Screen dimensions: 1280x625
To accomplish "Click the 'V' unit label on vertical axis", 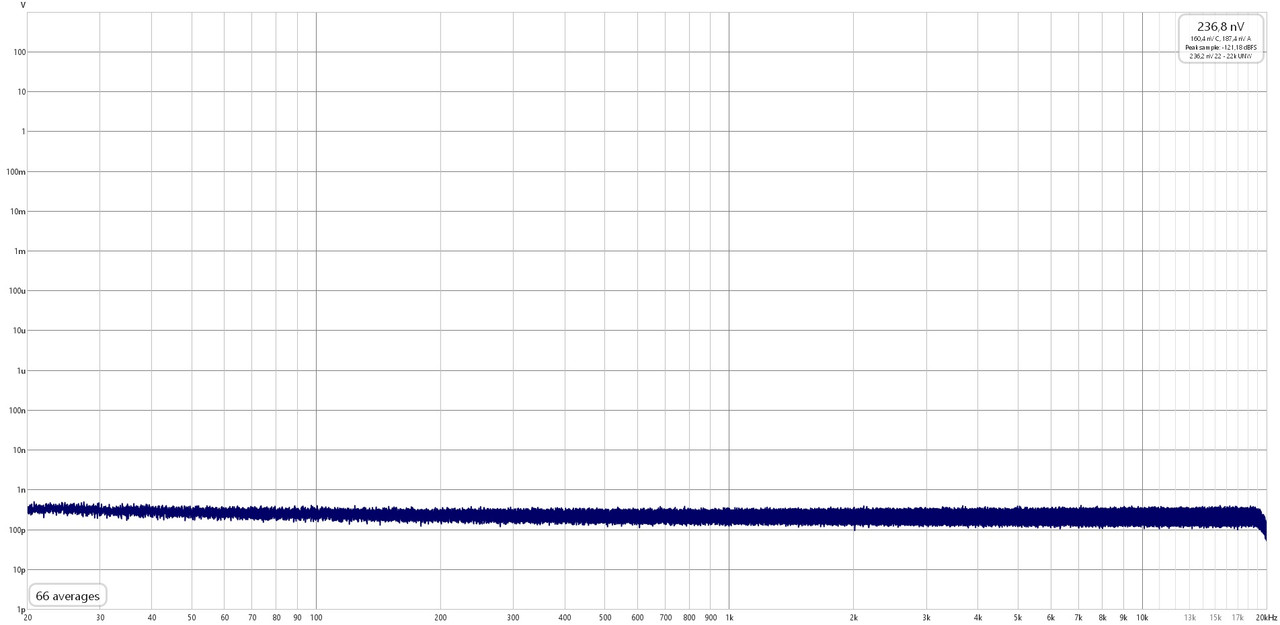I will click(x=23, y=6).
